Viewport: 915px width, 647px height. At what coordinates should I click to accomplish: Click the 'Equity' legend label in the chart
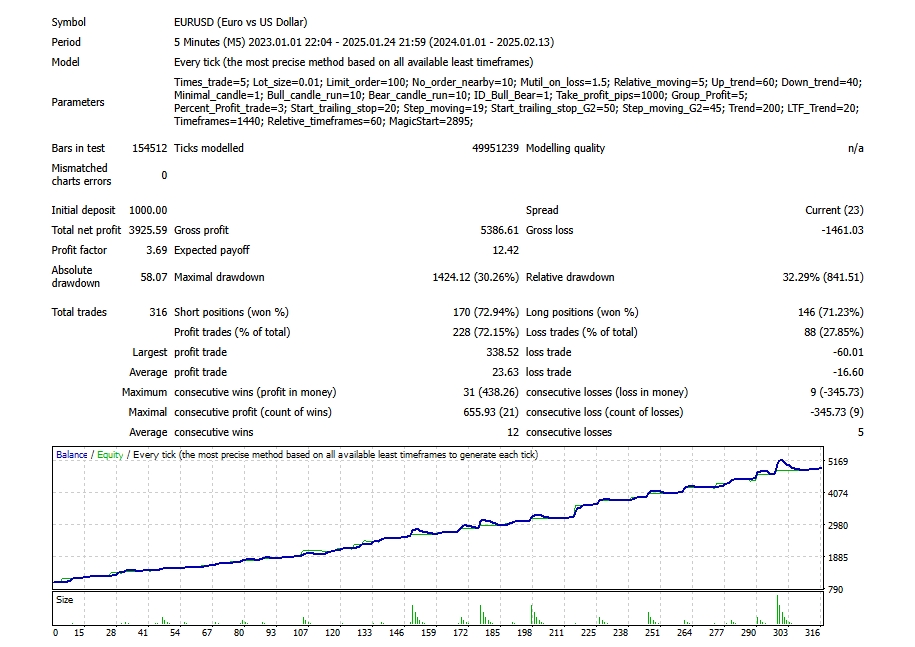pyautogui.click(x=110, y=454)
